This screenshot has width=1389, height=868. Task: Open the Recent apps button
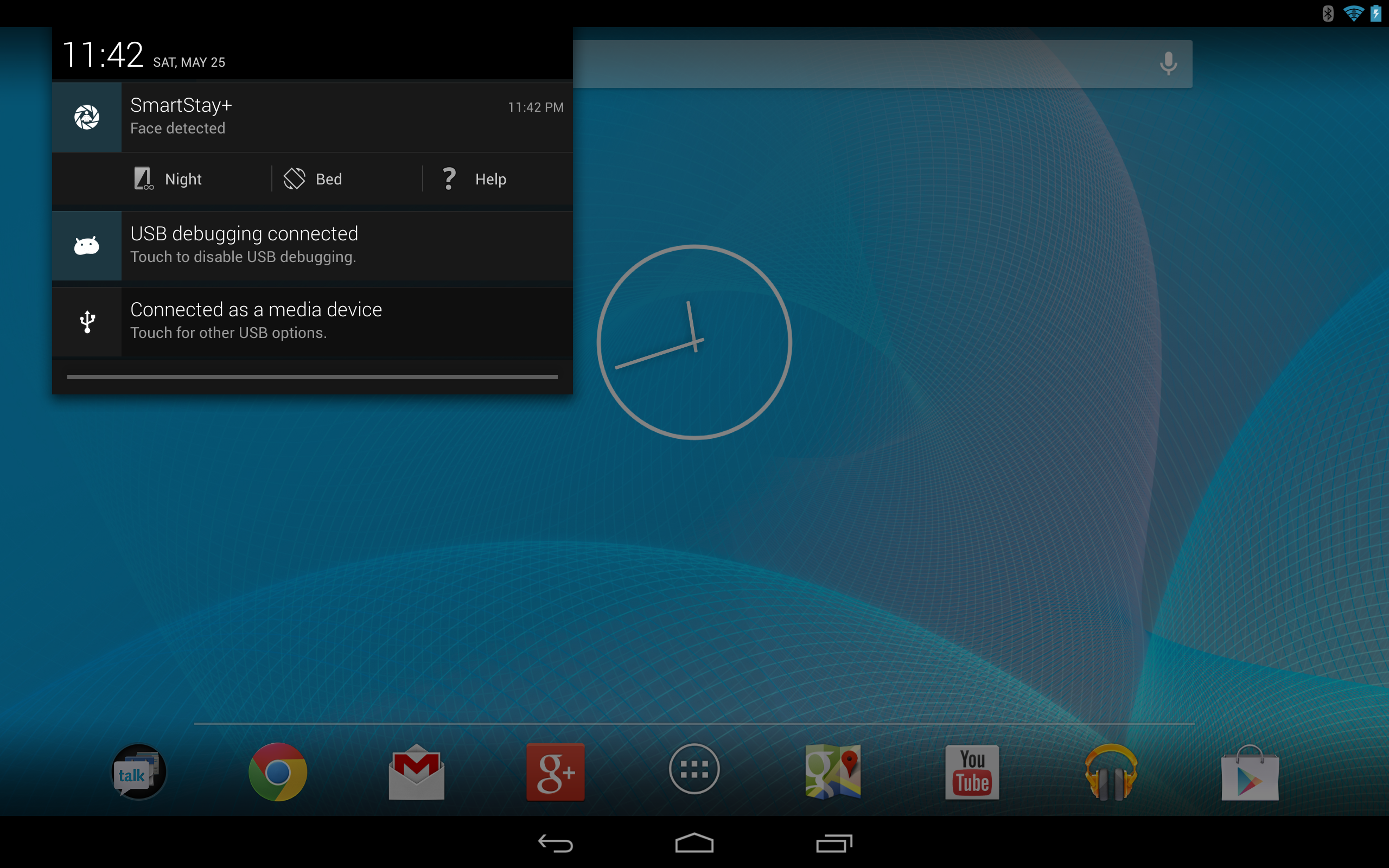834,843
